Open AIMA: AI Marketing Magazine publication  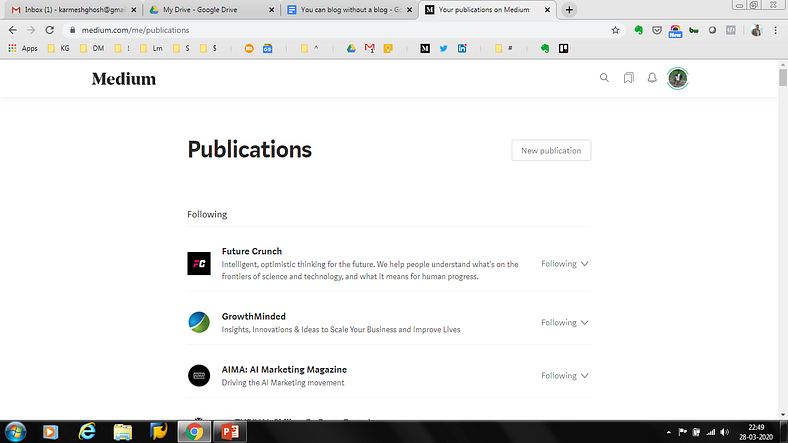(x=284, y=369)
